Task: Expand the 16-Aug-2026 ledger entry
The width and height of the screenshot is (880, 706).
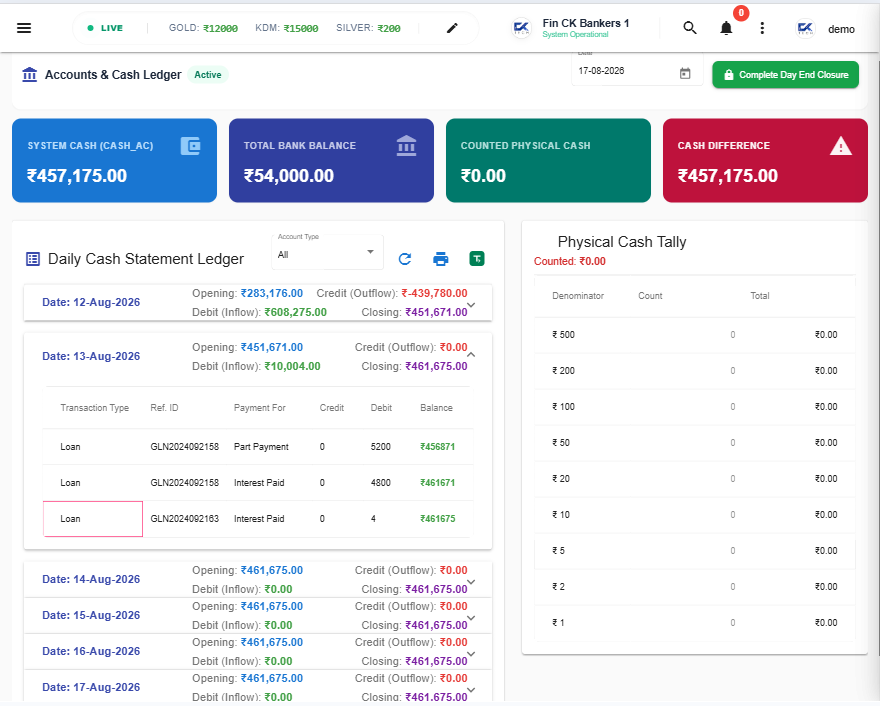Action: pos(471,654)
